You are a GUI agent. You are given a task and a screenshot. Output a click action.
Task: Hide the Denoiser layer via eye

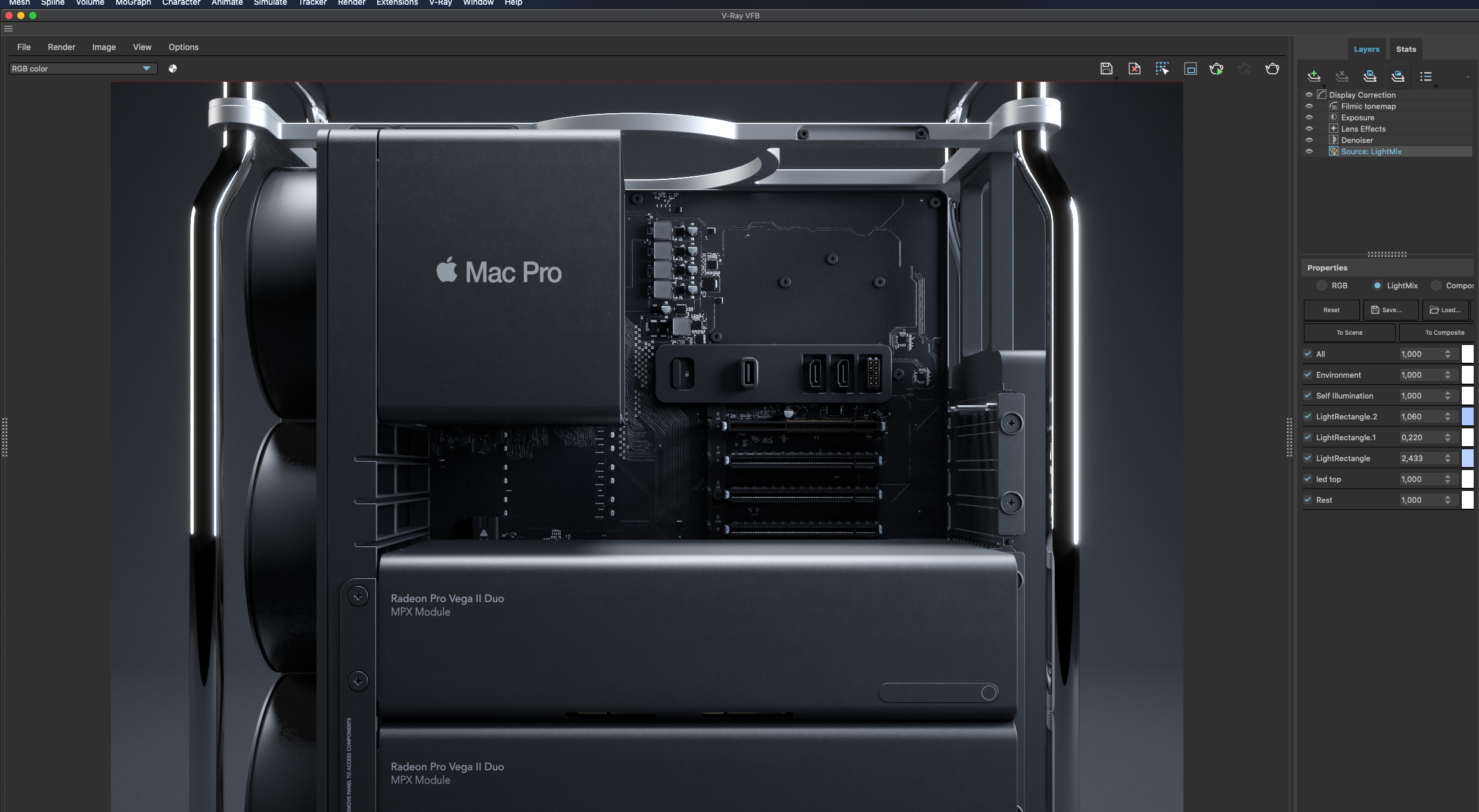pyautogui.click(x=1309, y=140)
